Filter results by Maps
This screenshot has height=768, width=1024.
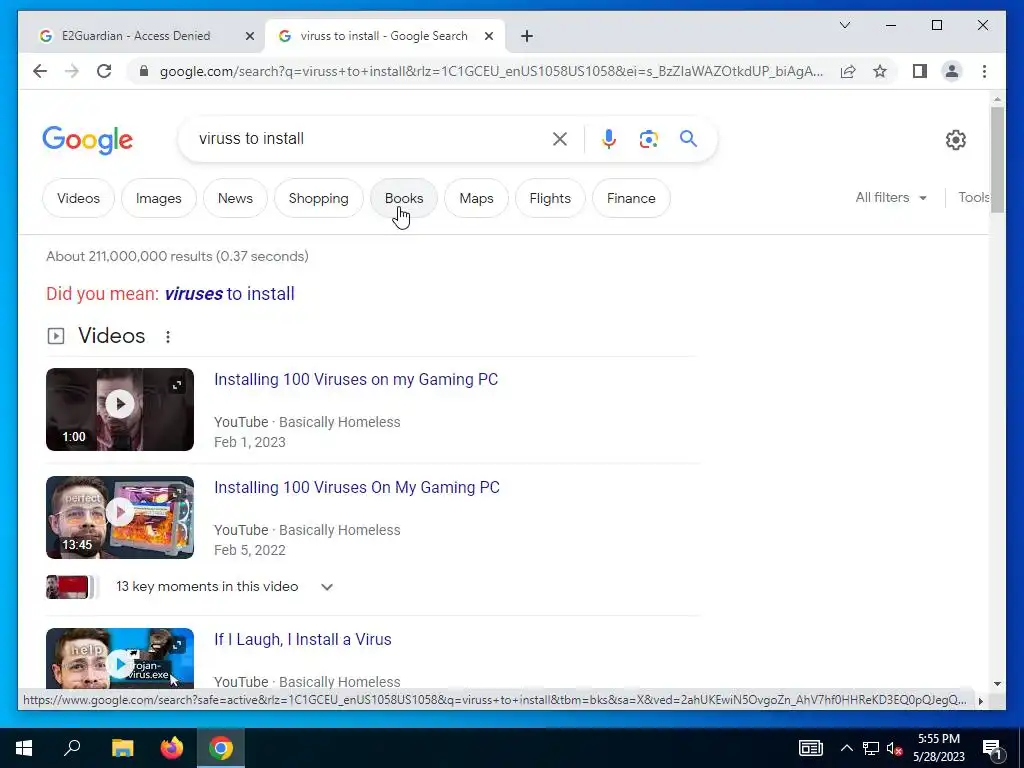coord(476,198)
